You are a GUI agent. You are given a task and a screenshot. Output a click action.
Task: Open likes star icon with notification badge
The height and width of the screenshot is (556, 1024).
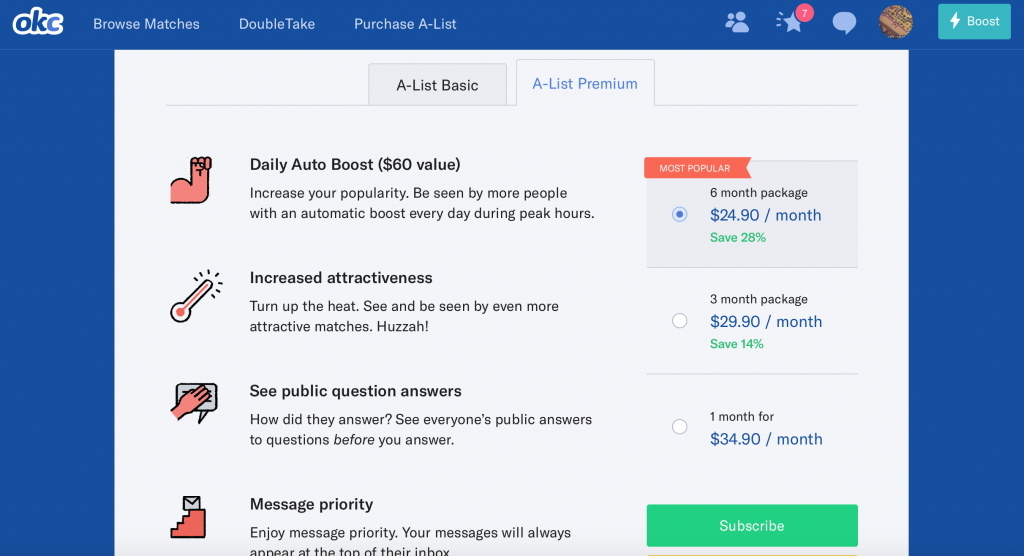(791, 22)
